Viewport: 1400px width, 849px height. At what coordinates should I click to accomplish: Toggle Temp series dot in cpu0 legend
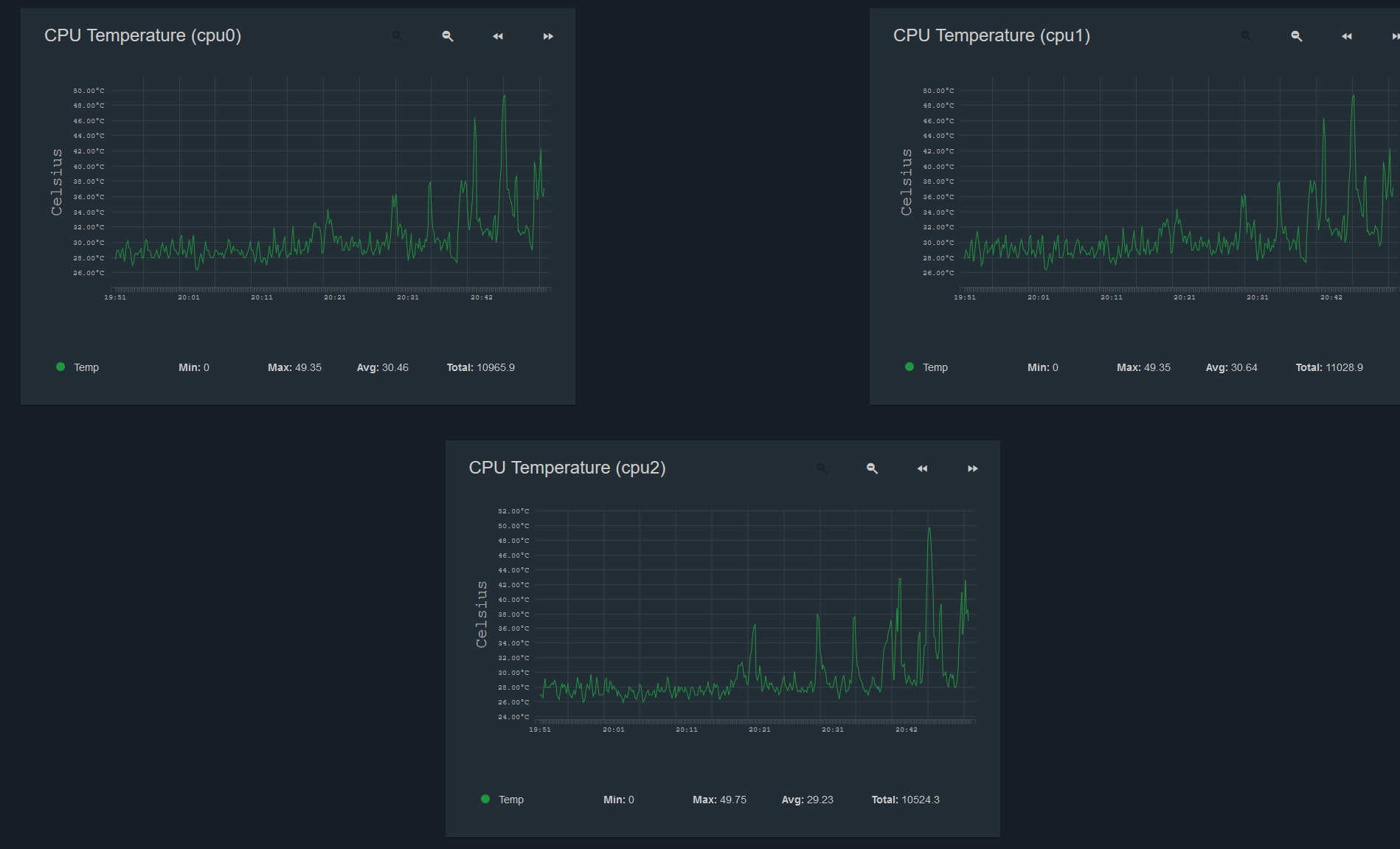[x=60, y=367]
